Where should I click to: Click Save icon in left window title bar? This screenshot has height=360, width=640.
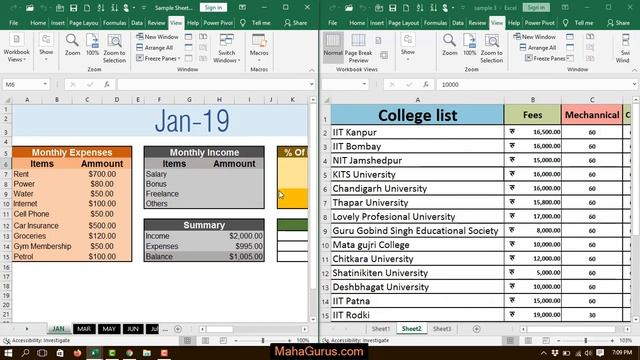[73, 8]
